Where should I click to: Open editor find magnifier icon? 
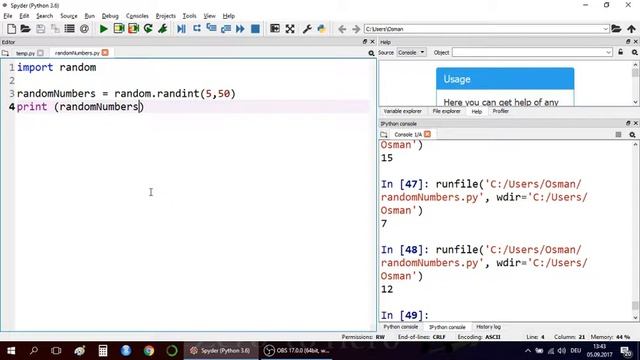pos(371,53)
